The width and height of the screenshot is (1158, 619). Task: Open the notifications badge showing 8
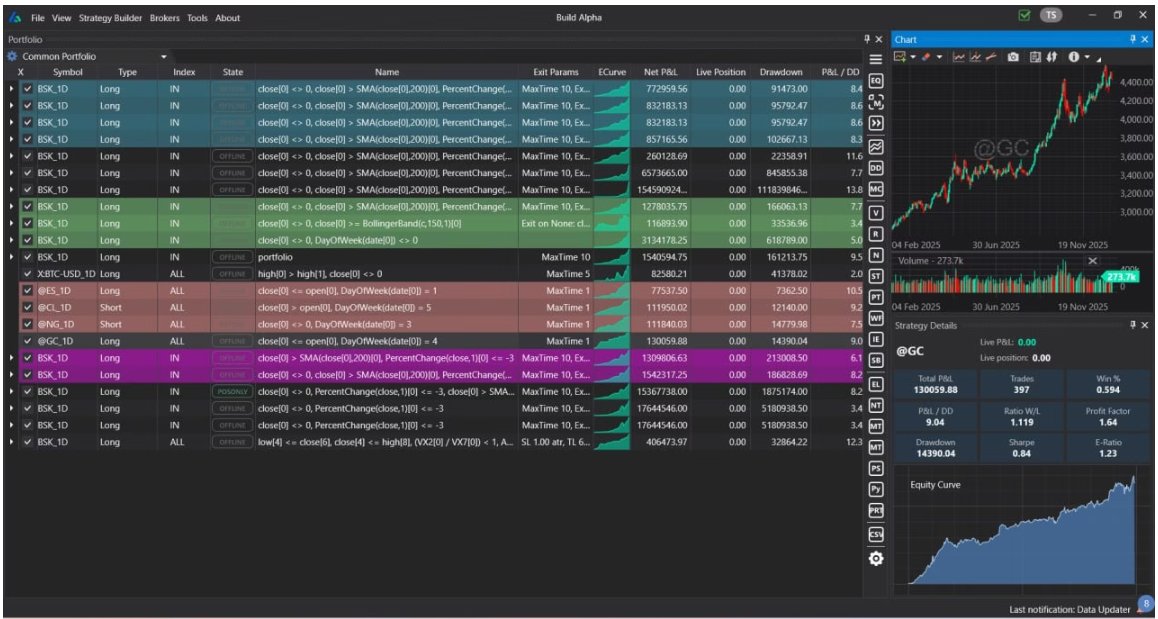(1145, 603)
